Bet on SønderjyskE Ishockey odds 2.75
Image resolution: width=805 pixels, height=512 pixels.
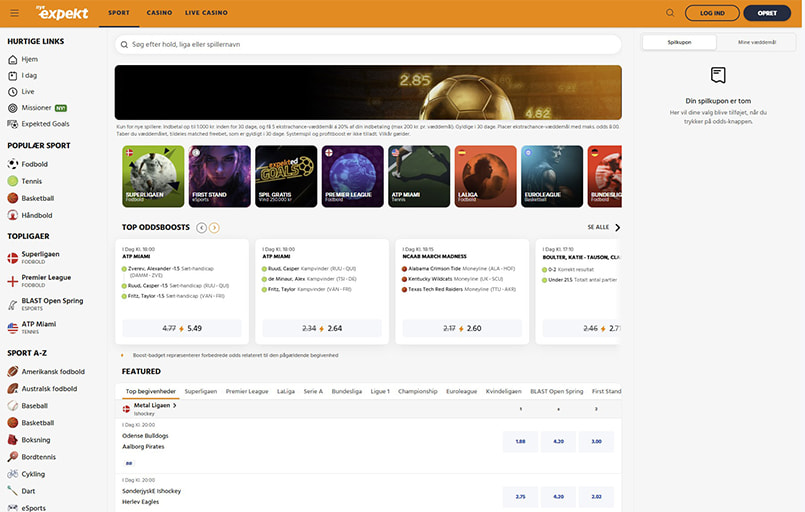[521, 497]
